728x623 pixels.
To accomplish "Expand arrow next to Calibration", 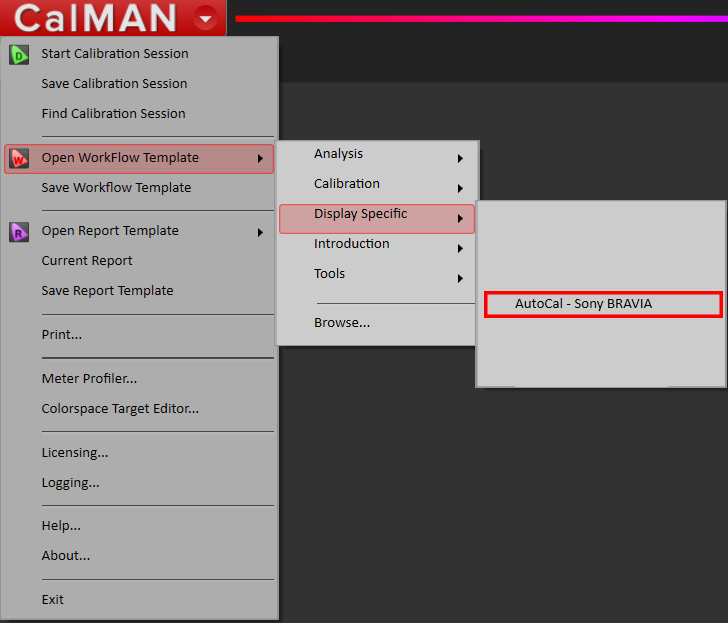I will point(460,188).
